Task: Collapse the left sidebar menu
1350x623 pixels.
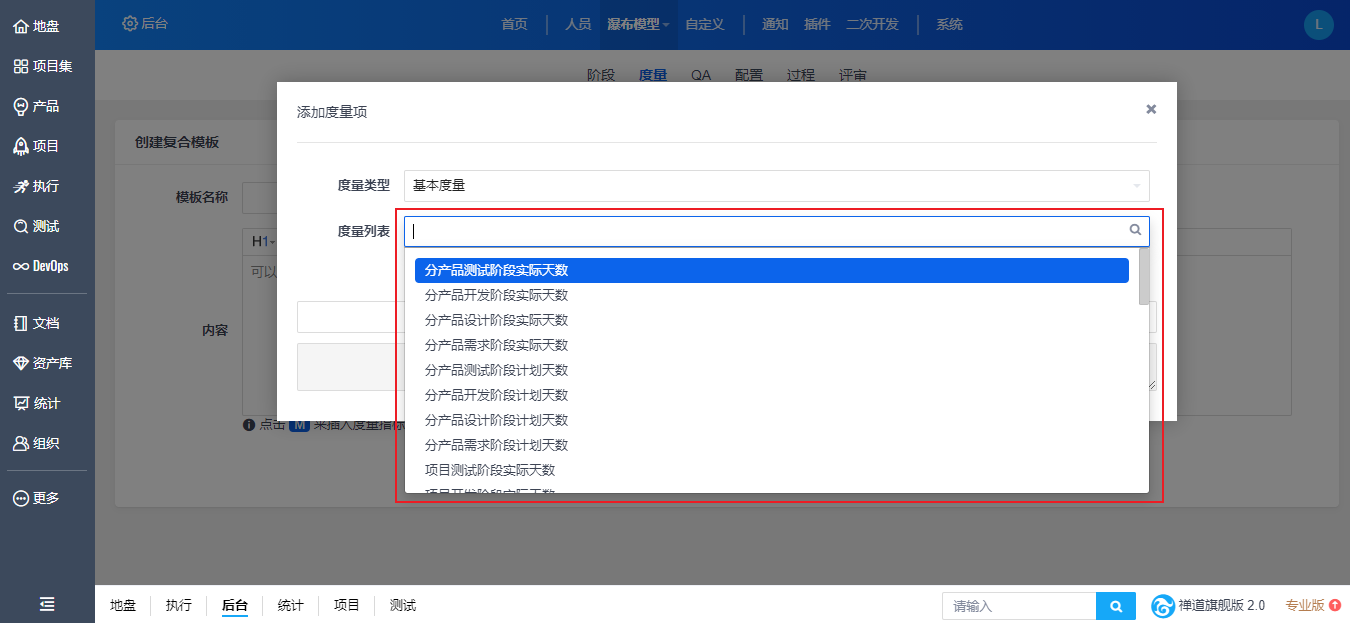Action: click(47, 604)
